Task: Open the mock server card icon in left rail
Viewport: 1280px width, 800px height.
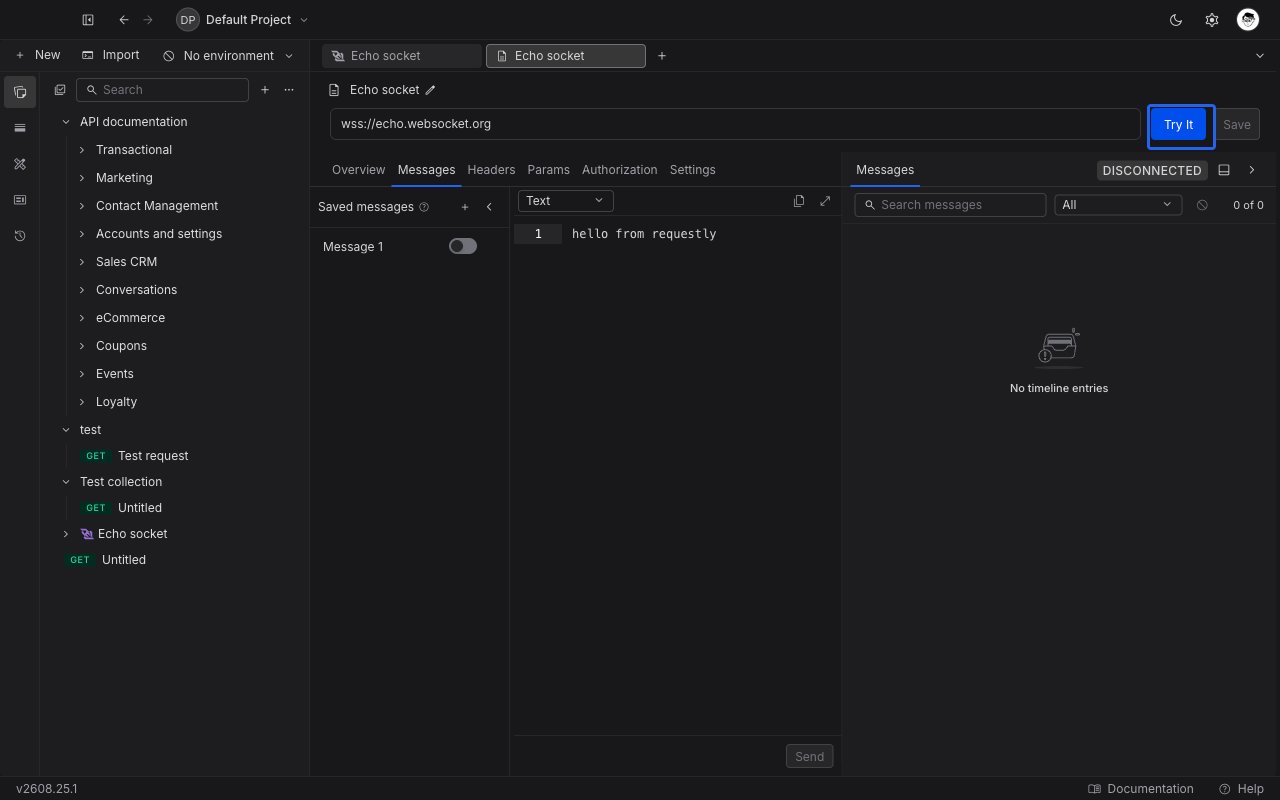Action: point(20,200)
